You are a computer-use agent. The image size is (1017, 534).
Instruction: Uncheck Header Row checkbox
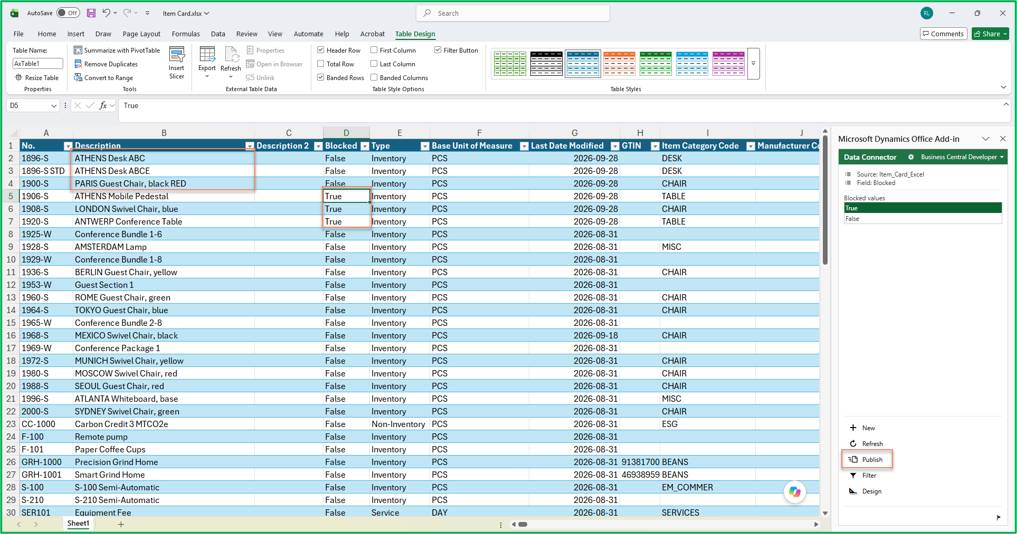[320, 50]
